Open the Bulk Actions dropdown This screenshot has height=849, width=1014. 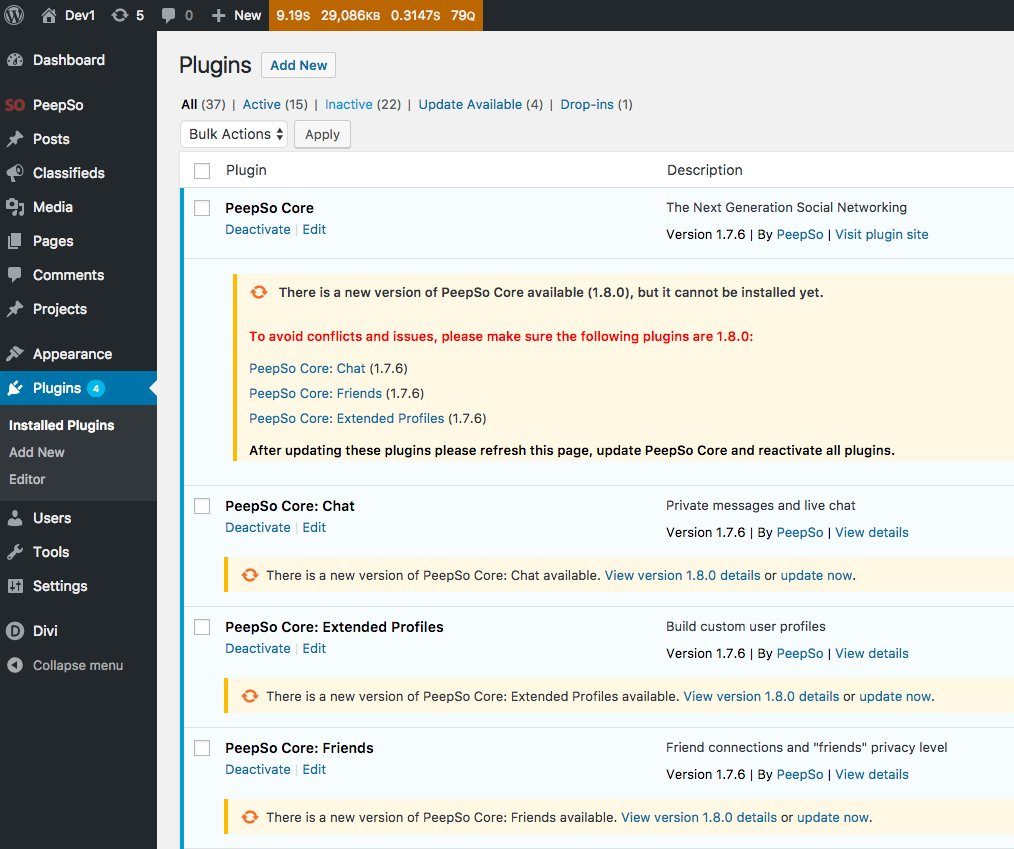[x=234, y=134]
